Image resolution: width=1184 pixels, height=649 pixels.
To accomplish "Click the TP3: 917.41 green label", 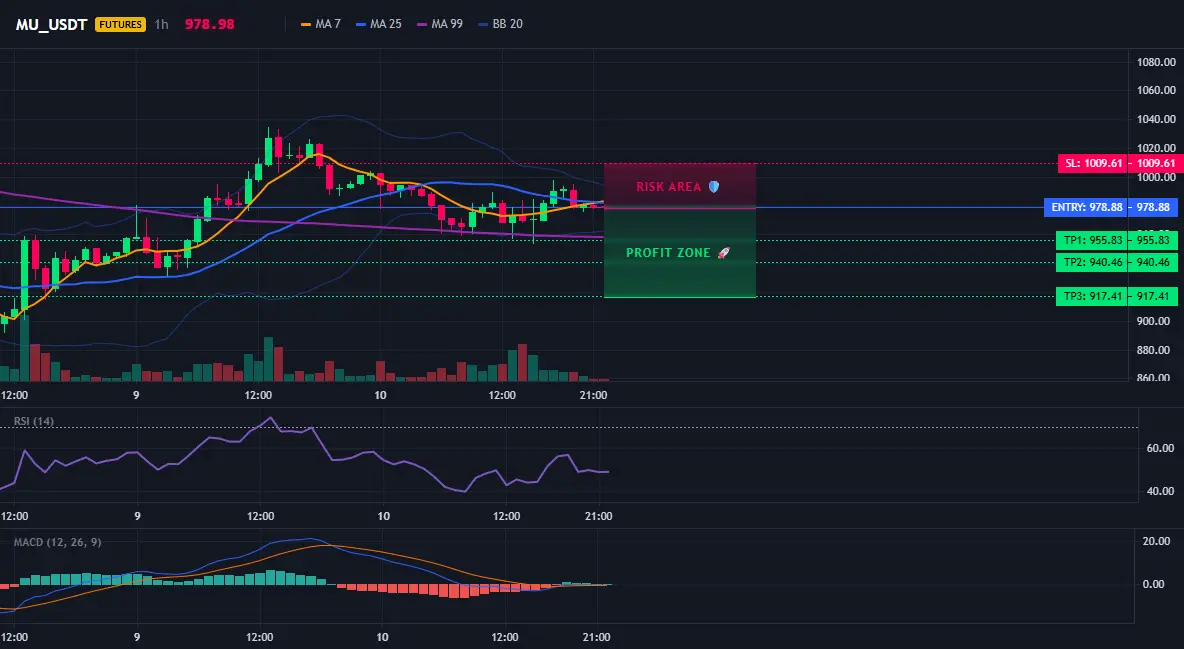I will point(1091,296).
